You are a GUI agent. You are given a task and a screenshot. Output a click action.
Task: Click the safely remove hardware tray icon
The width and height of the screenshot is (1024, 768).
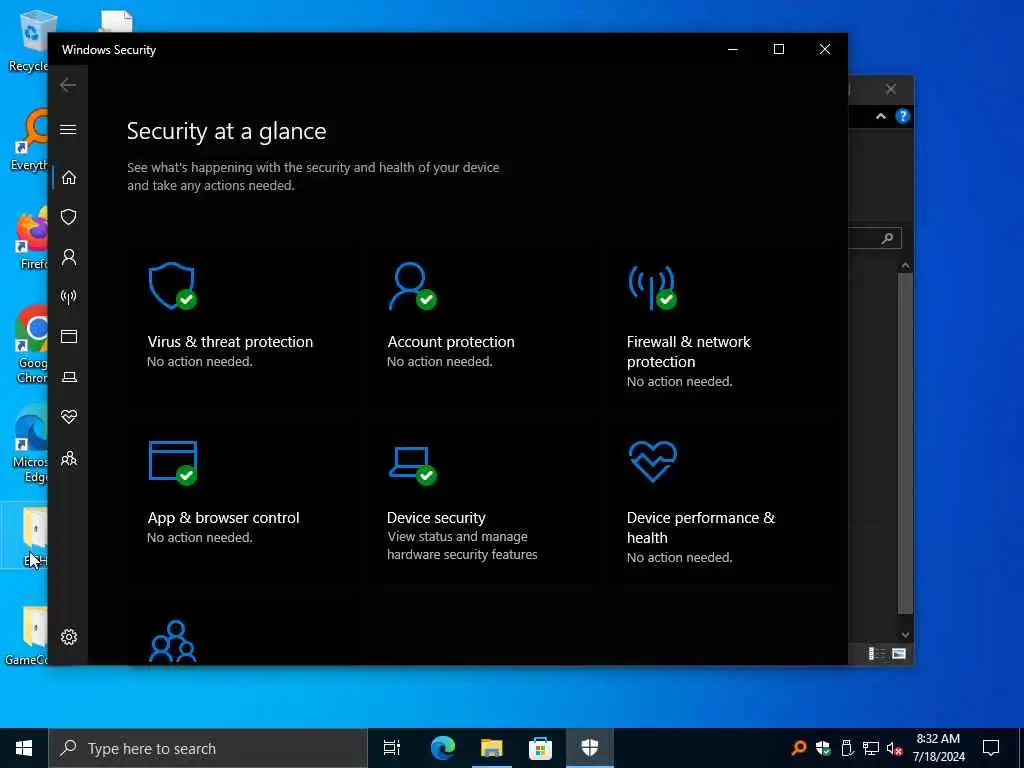pos(847,748)
